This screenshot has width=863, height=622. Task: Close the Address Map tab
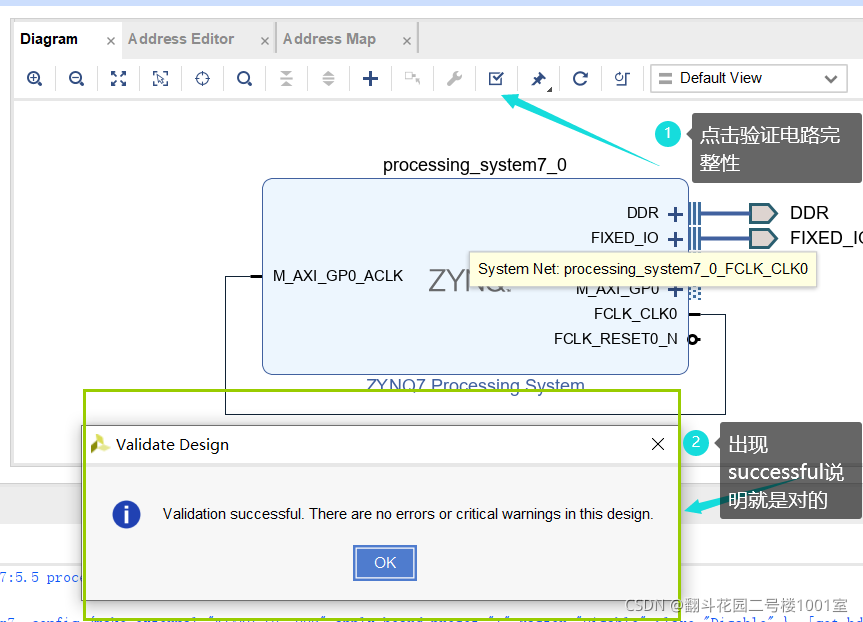point(407,41)
